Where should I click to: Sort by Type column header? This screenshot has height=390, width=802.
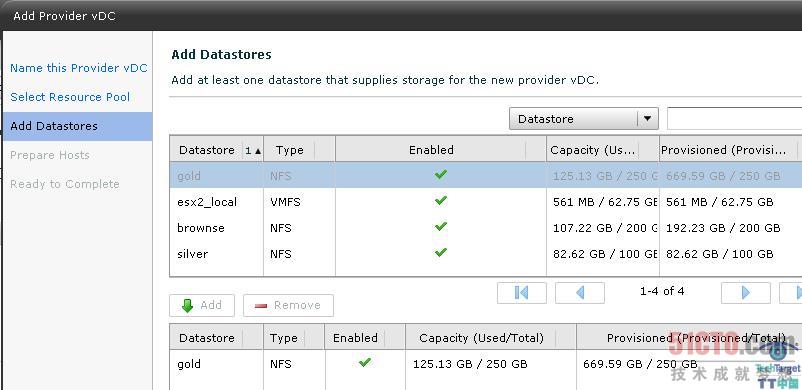289,150
